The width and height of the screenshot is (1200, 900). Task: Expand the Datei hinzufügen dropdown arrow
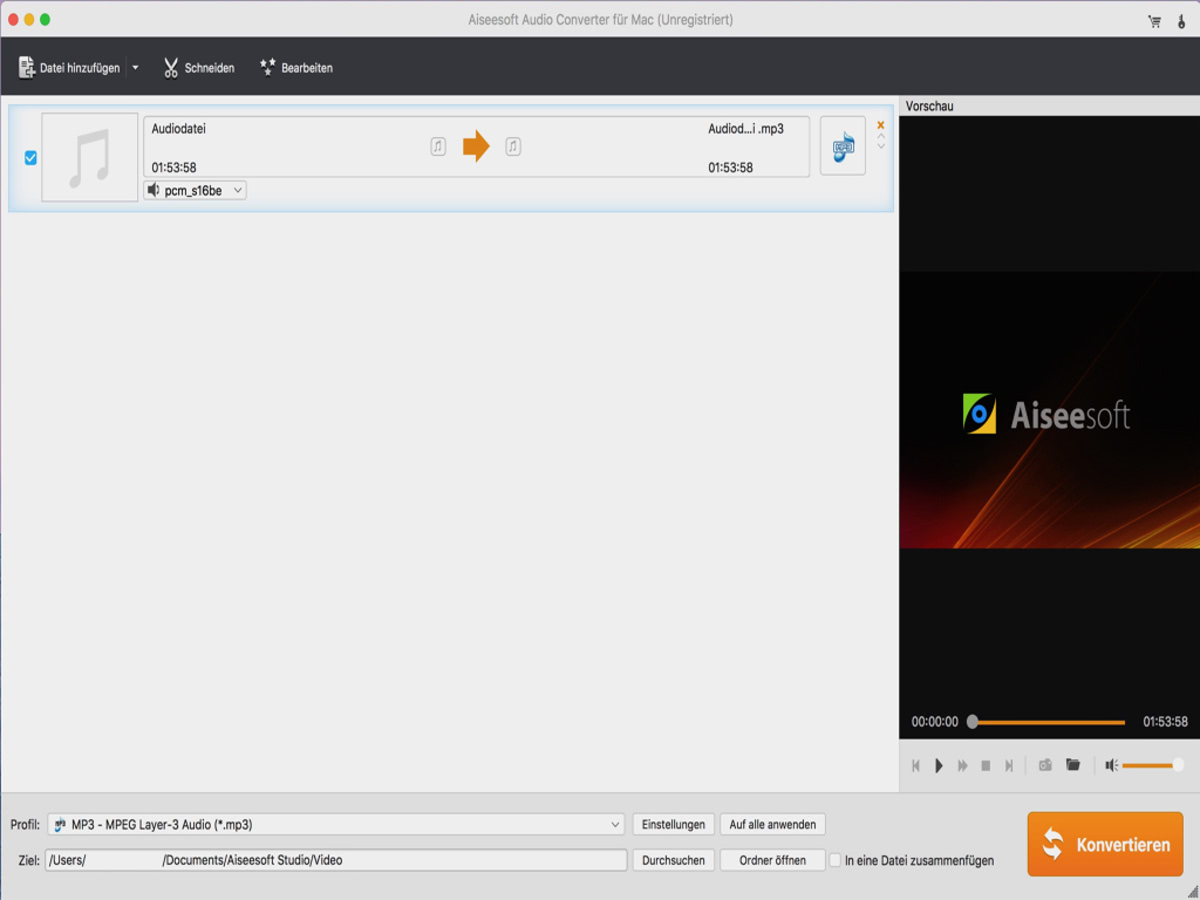tap(134, 67)
